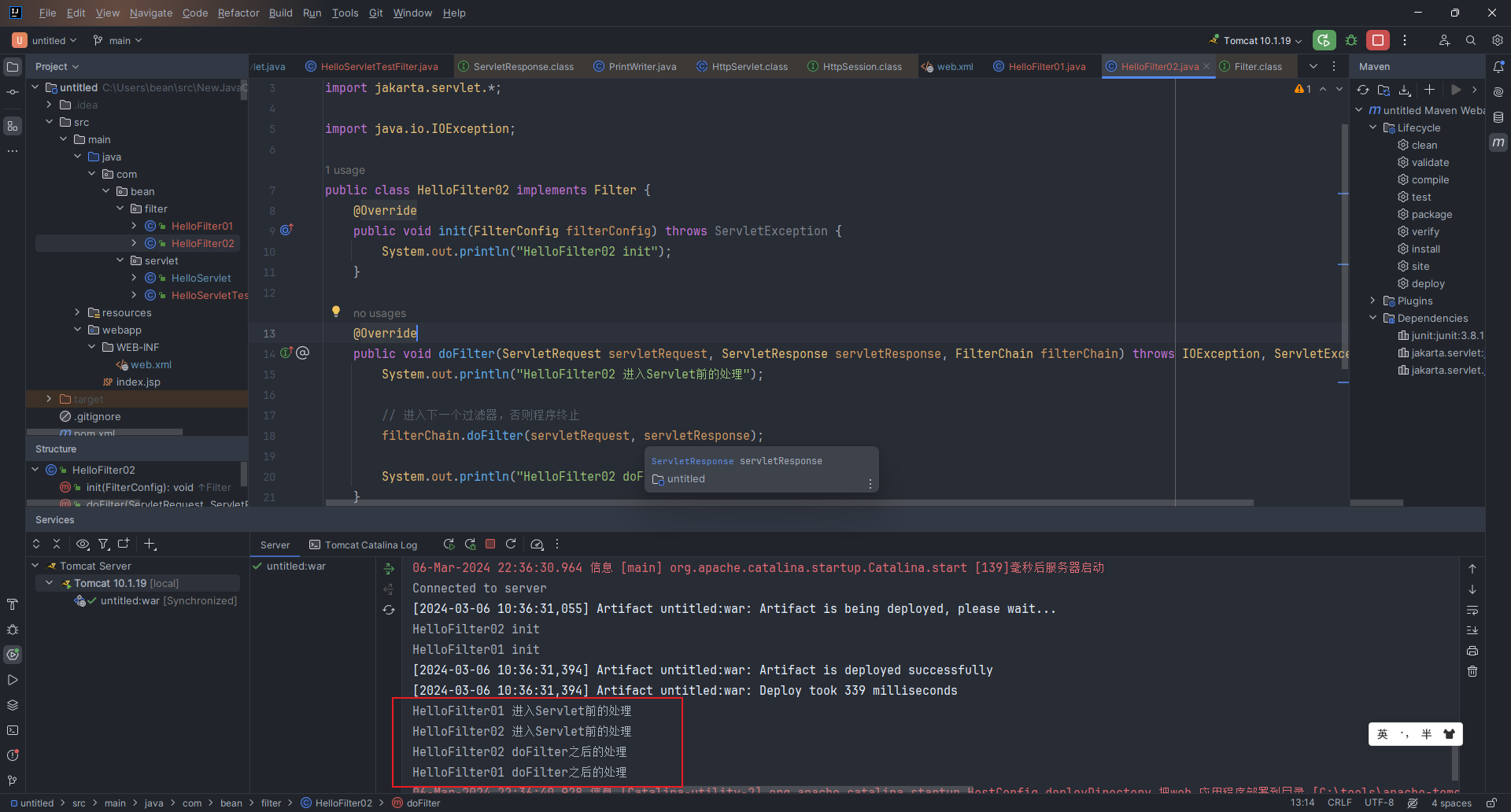Click the UTF-8 encoding status
Image resolution: width=1511 pixels, height=812 pixels.
coord(1379,803)
